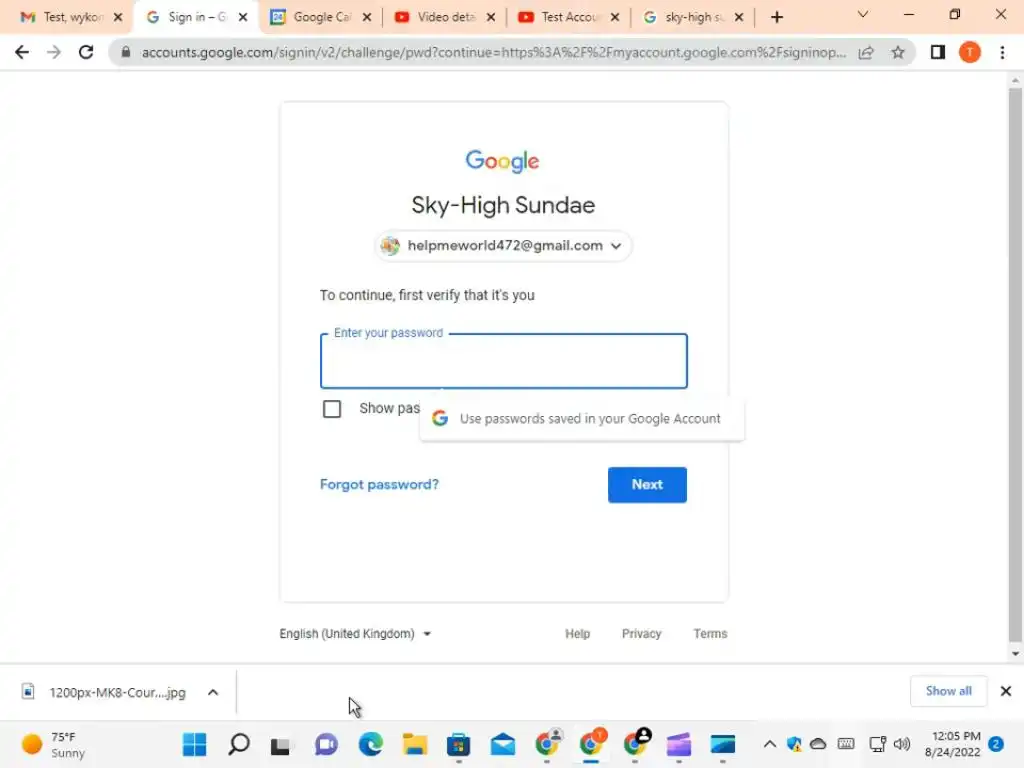1024x768 pixels.
Task: Open Microsoft Edge from the taskbar
Action: point(370,744)
